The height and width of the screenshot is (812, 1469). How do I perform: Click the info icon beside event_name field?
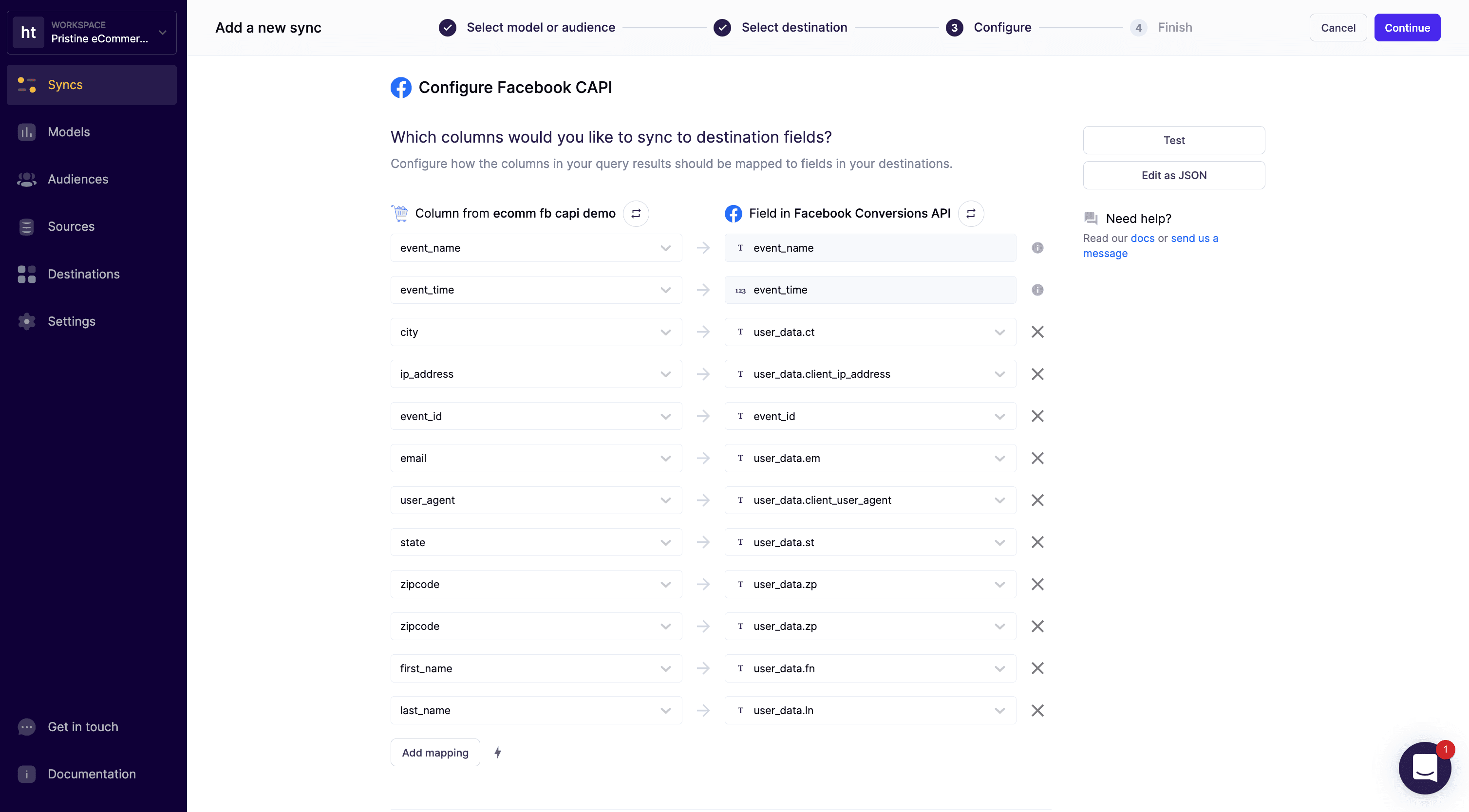(x=1037, y=248)
